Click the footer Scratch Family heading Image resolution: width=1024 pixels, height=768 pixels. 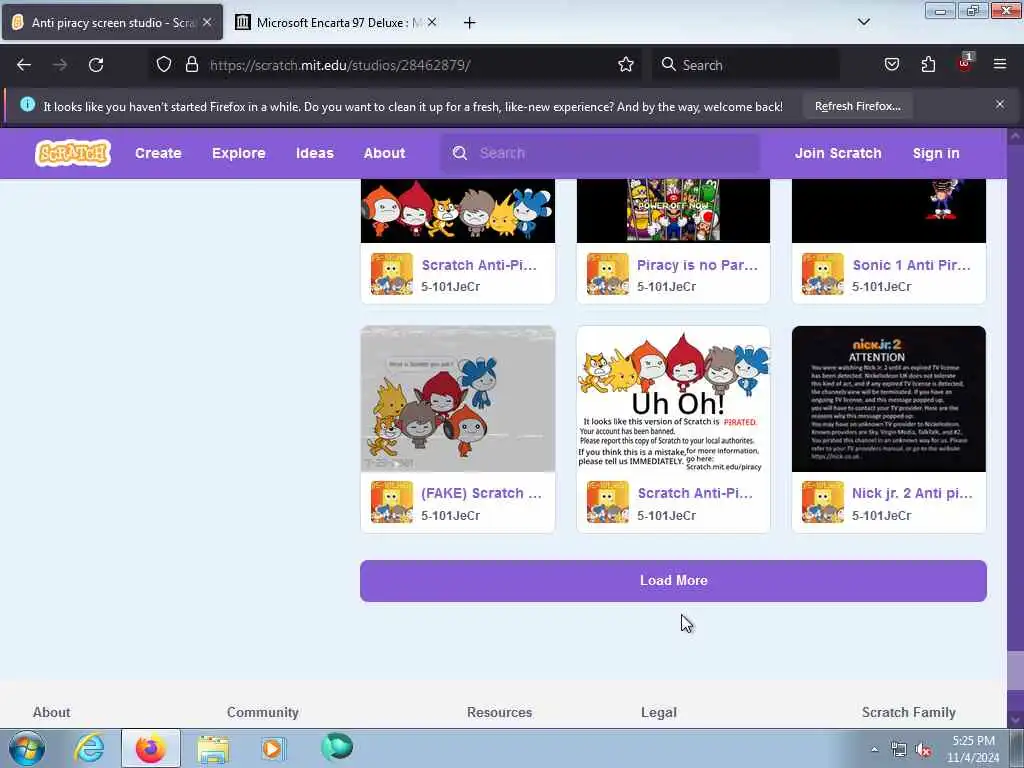click(908, 712)
